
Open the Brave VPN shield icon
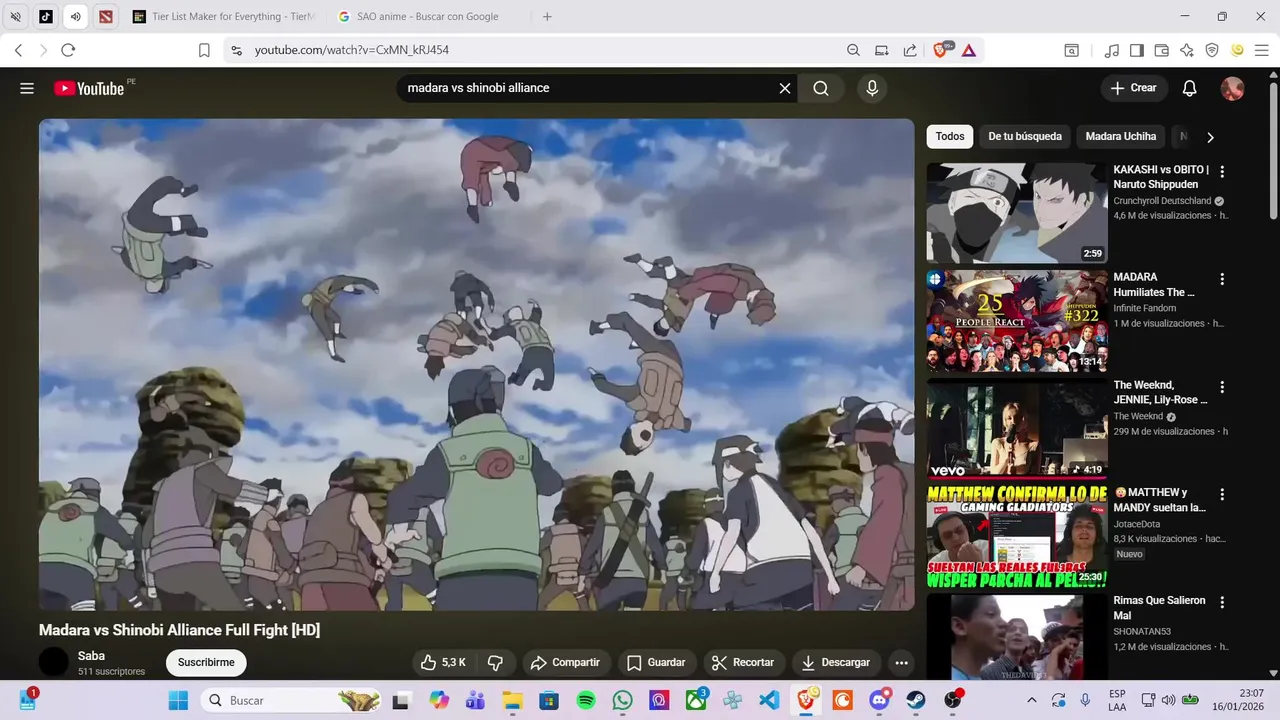(1212, 50)
